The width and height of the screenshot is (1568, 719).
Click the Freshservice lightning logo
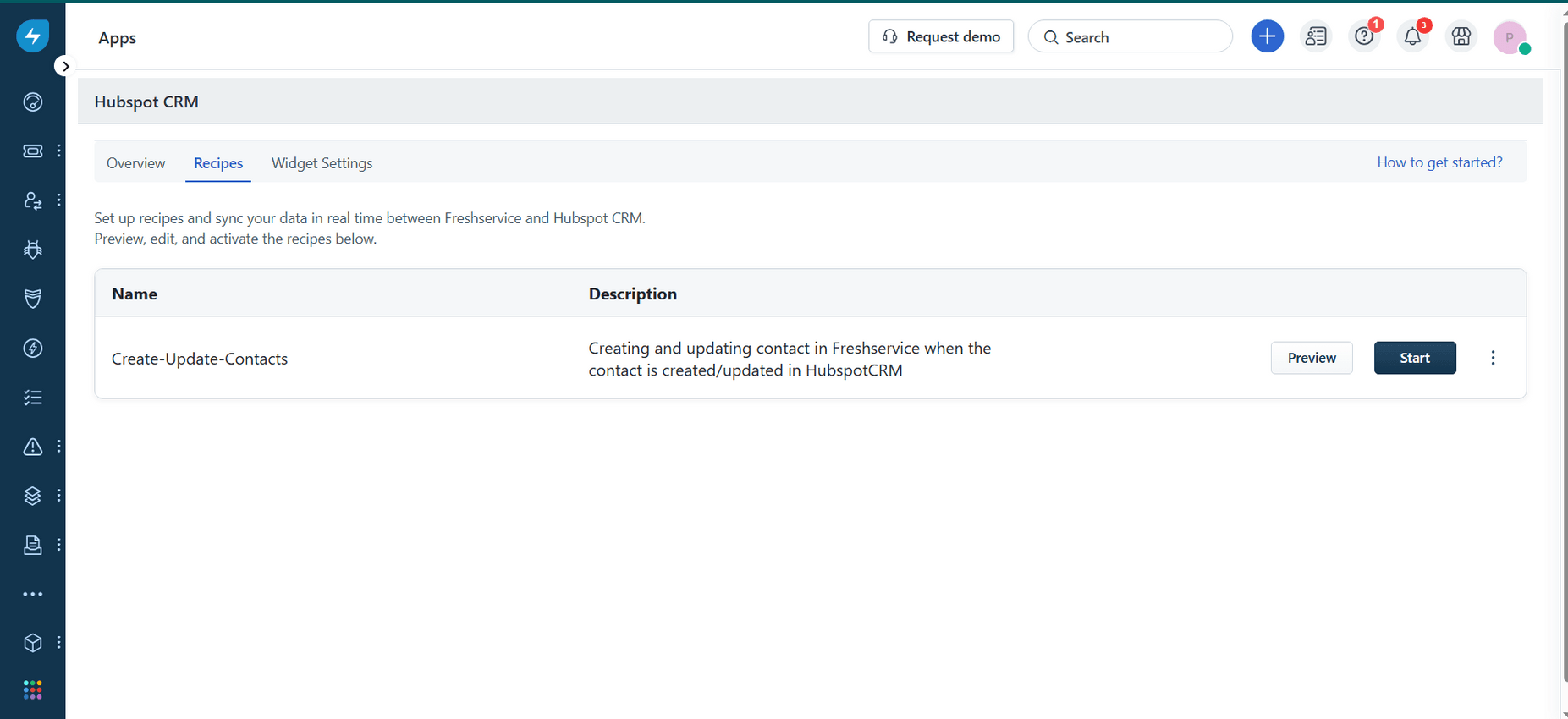(x=33, y=36)
